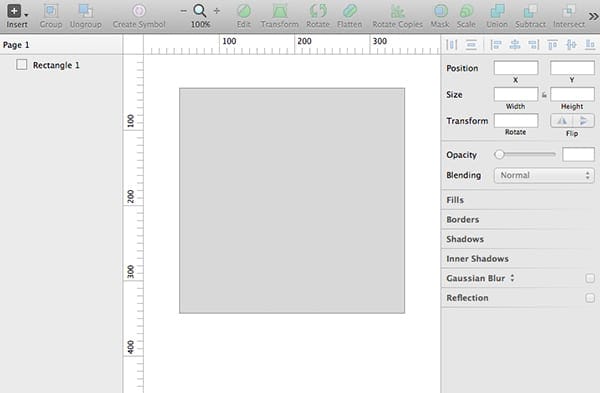Click the Rotate Copies icon

(398, 11)
